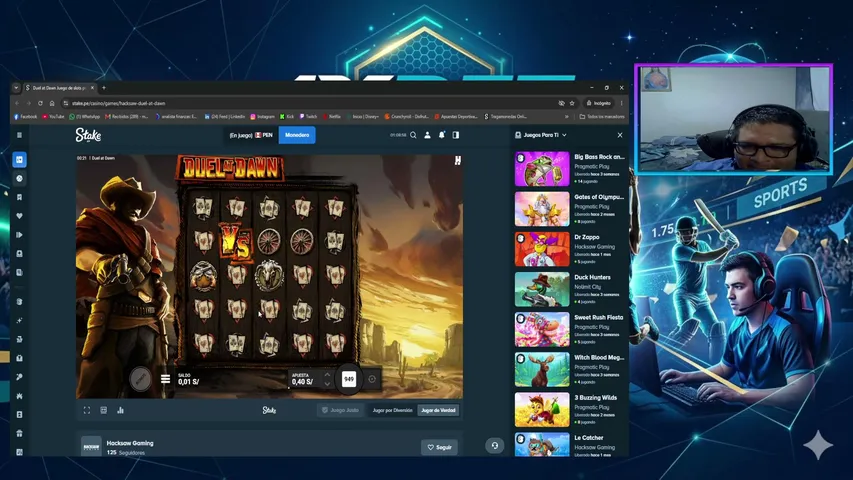
Task: Open the user profile icon in the header
Action: [428, 135]
